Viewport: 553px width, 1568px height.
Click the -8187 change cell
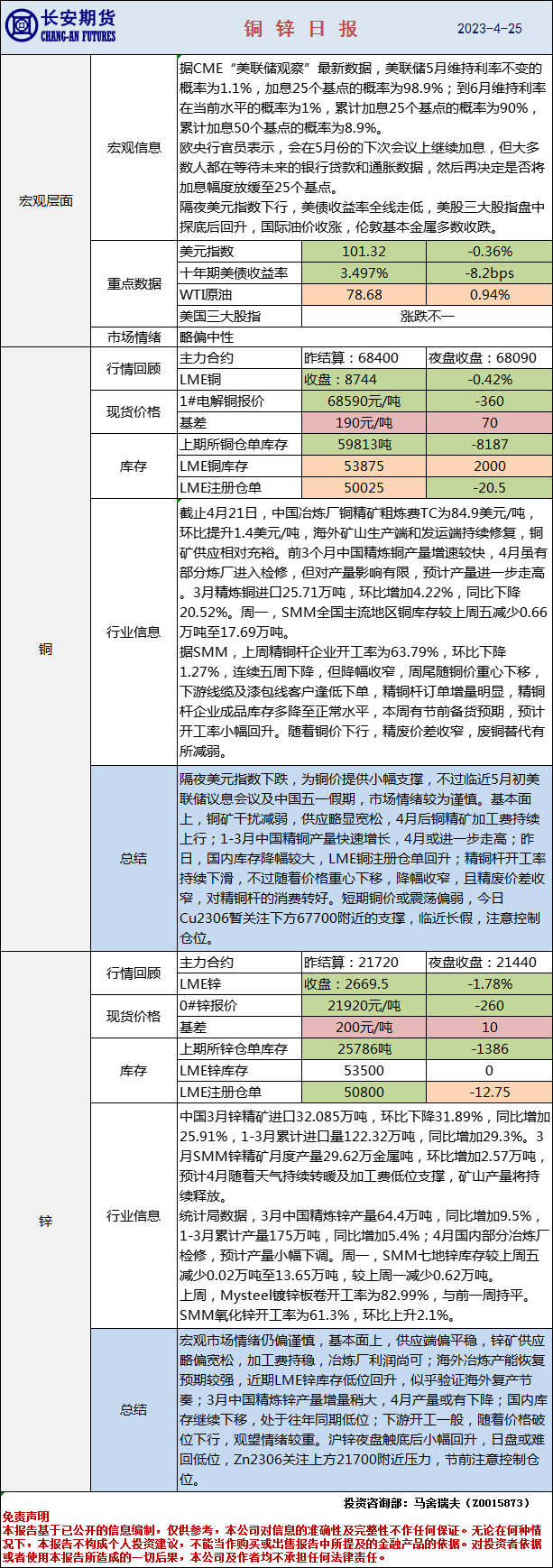490,444
